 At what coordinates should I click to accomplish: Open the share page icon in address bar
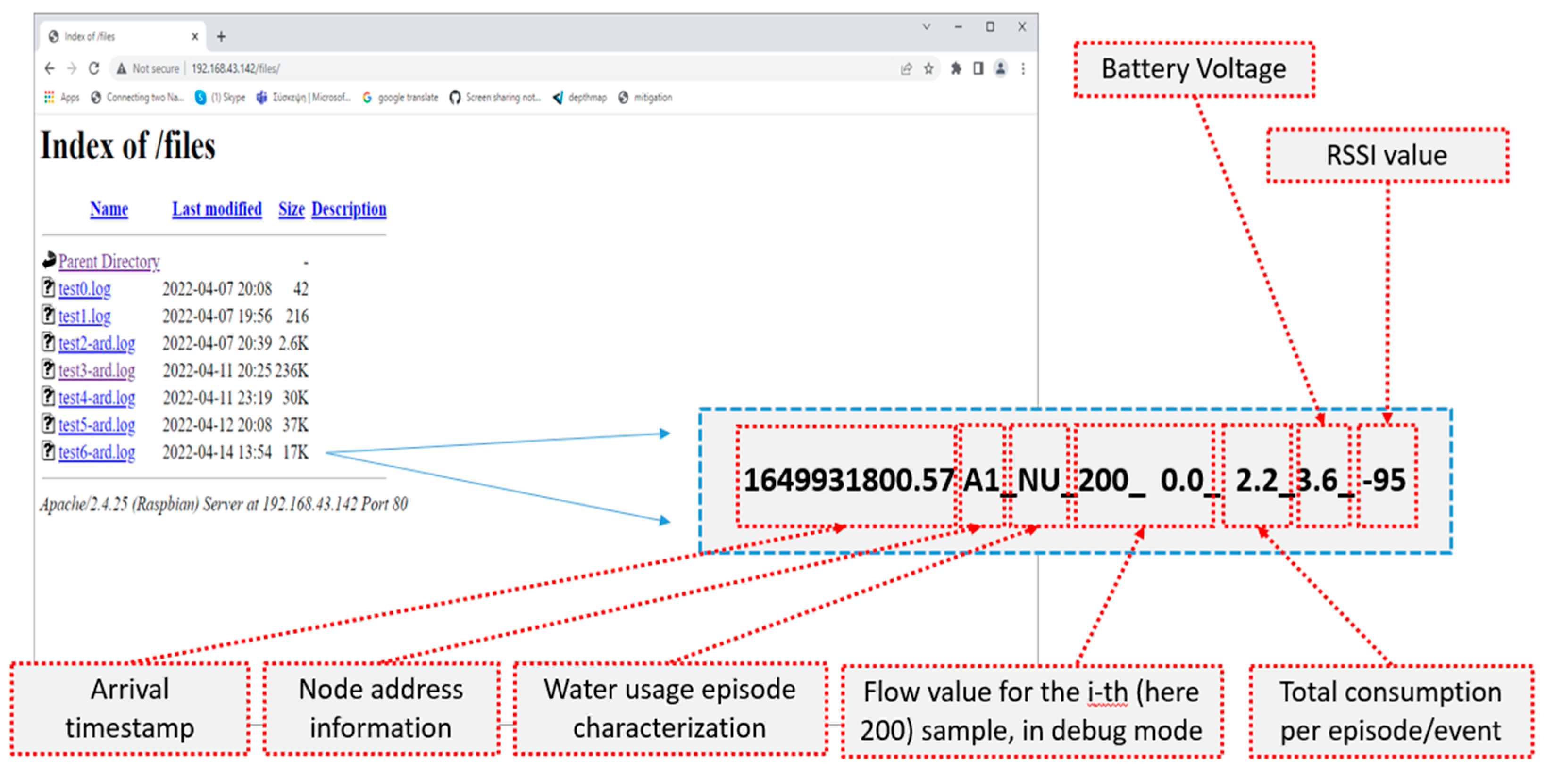tap(906, 68)
